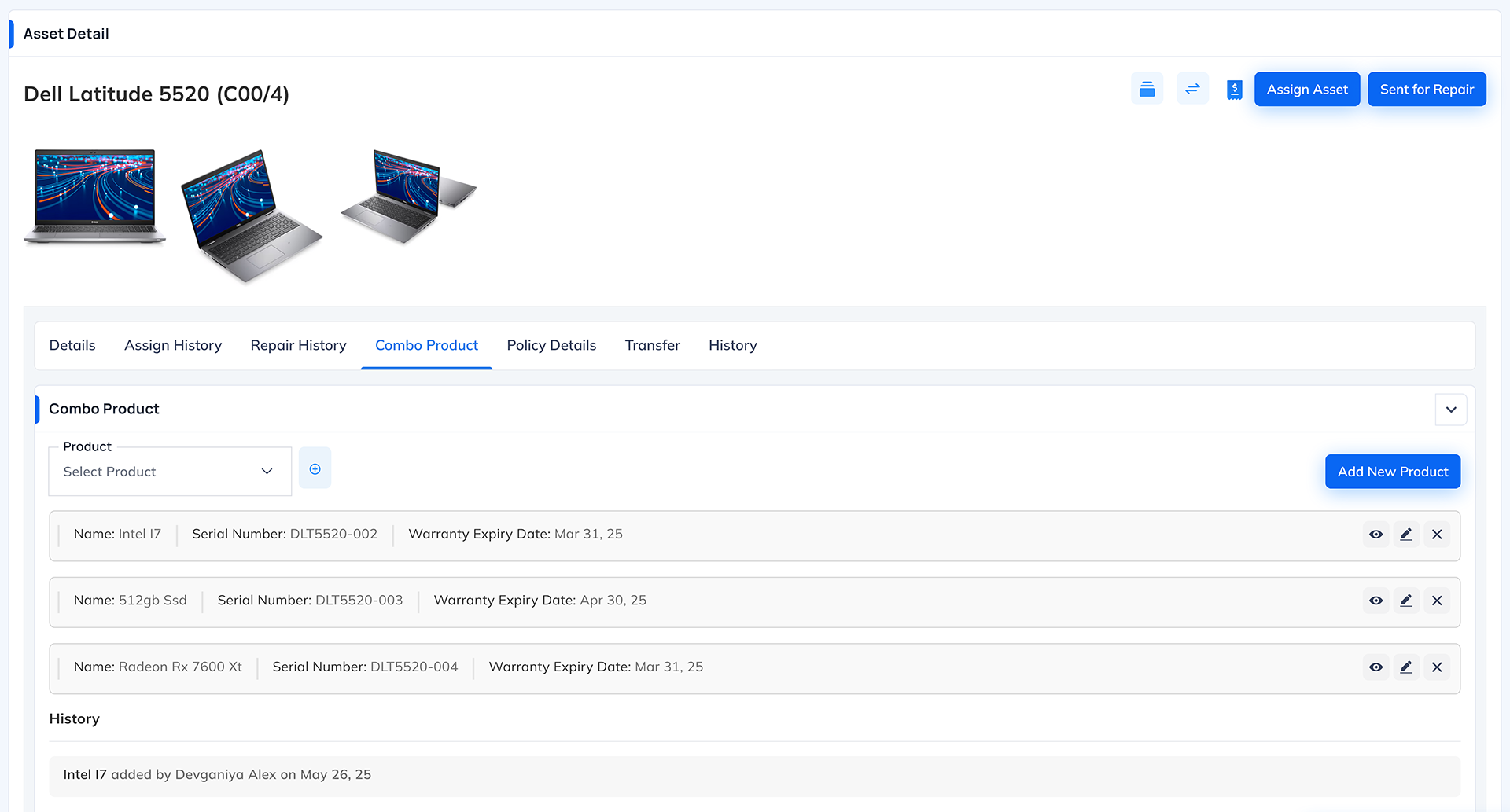View Intel I7 details via eye icon
The height and width of the screenshot is (812, 1510).
[x=1376, y=535]
